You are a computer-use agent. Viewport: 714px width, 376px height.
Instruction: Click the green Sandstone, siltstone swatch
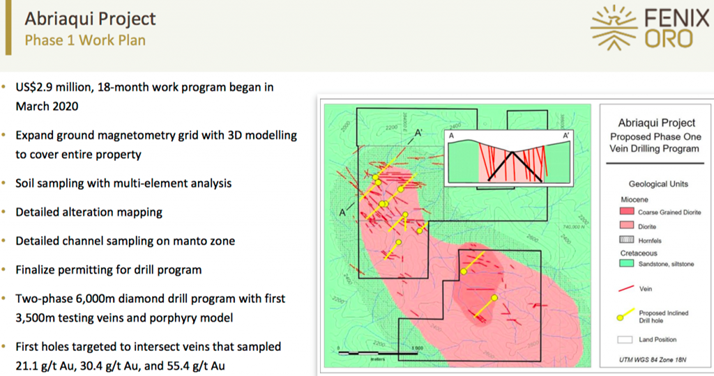(x=627, y=264)
